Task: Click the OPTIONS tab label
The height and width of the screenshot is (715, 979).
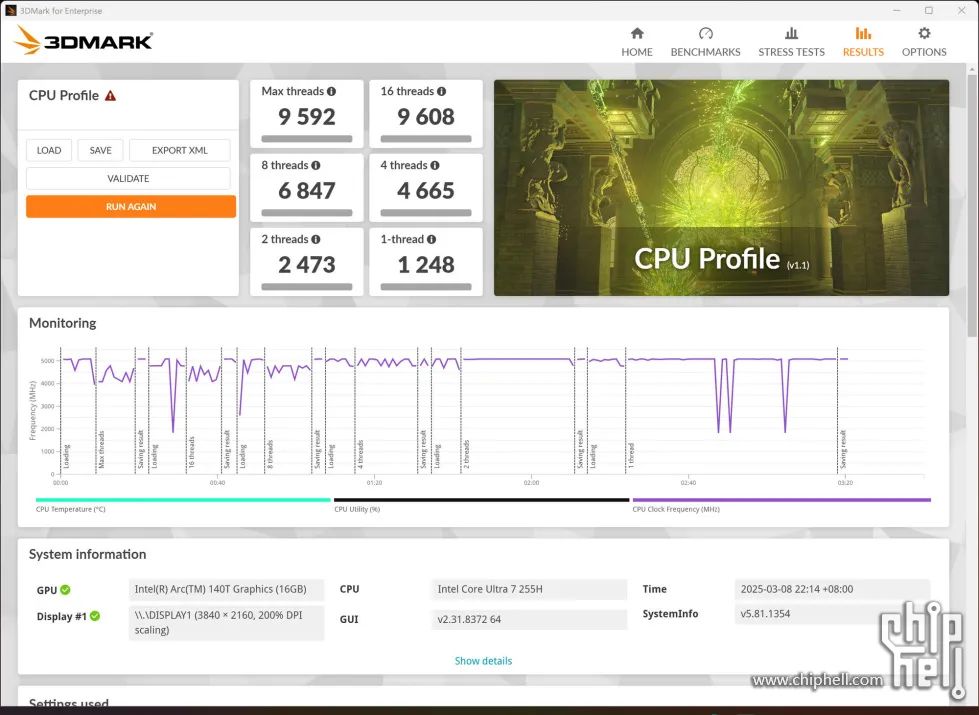Action: point(924,52)
